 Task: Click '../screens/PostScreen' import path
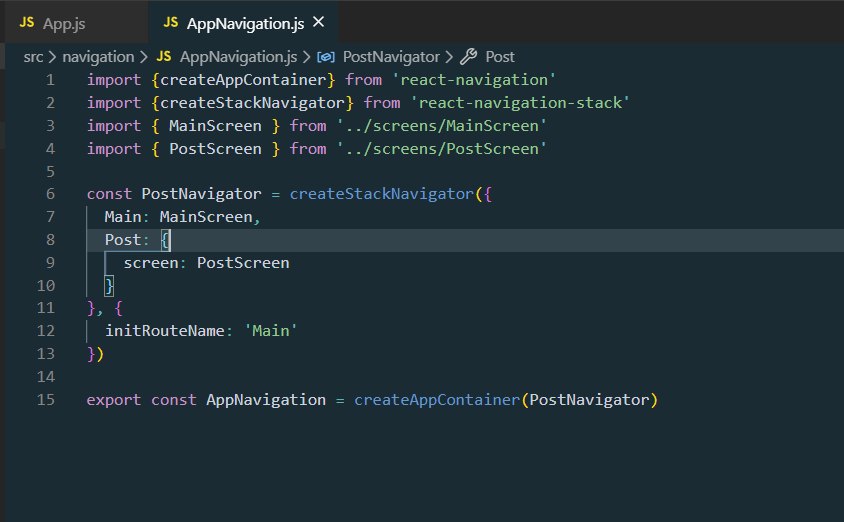coord(441,149)
